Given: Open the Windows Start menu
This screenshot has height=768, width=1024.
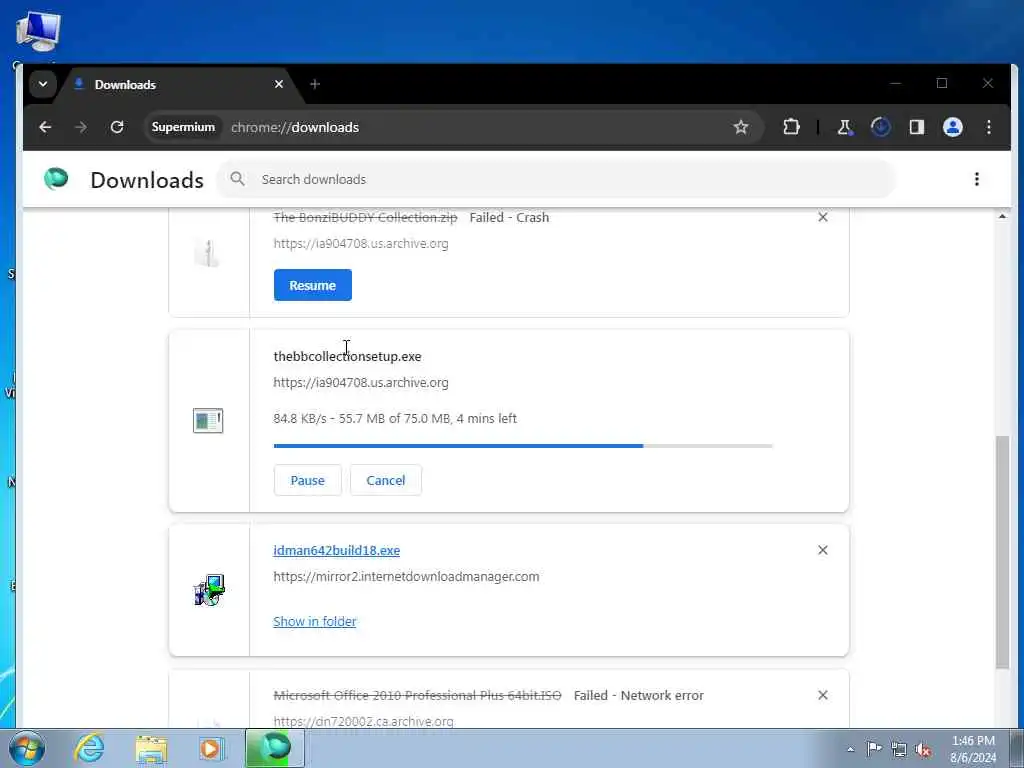Looking at the screenshot, I should click(x=27, y=748).
